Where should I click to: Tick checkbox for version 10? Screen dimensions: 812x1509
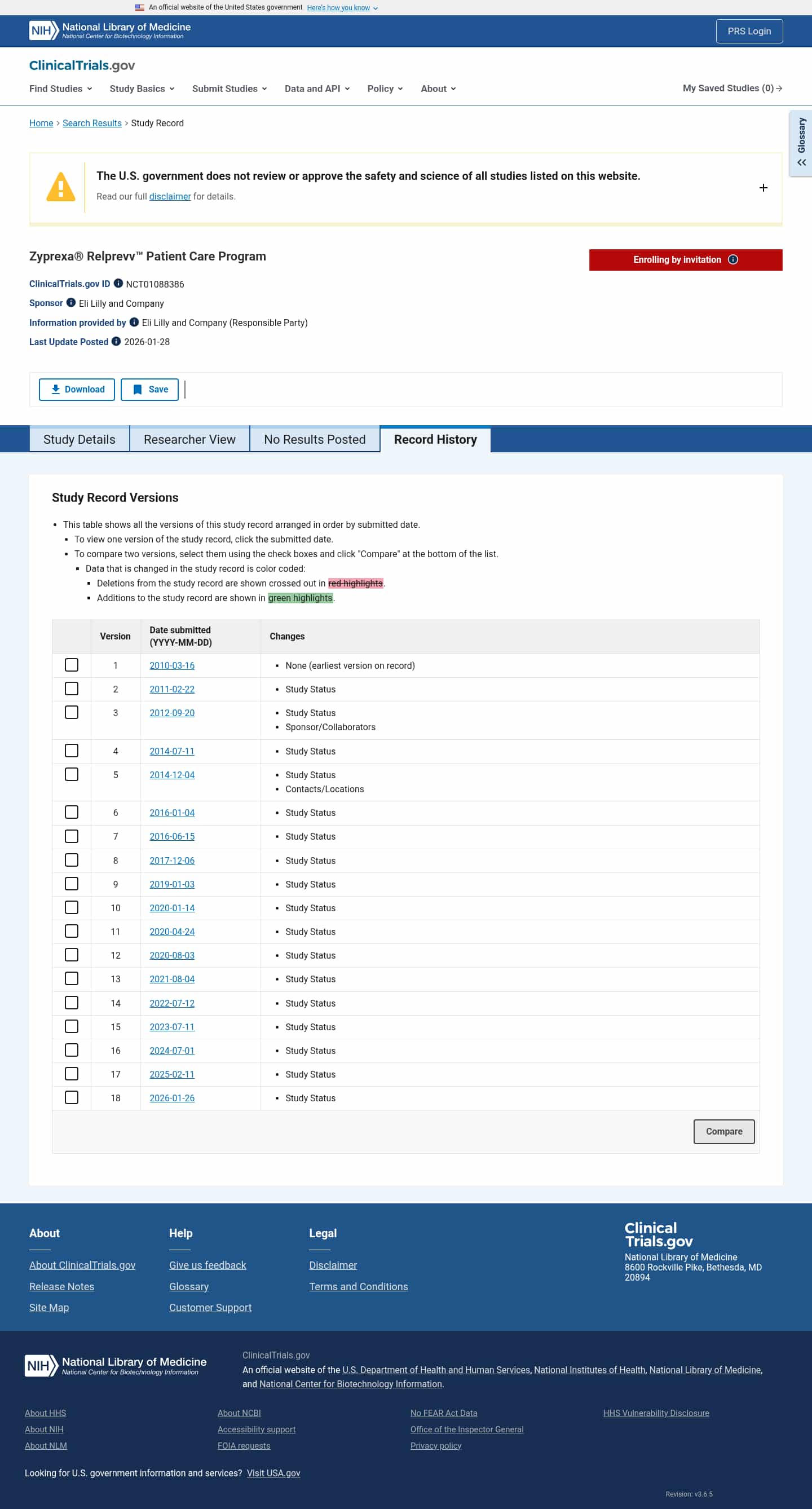point(72,907)
